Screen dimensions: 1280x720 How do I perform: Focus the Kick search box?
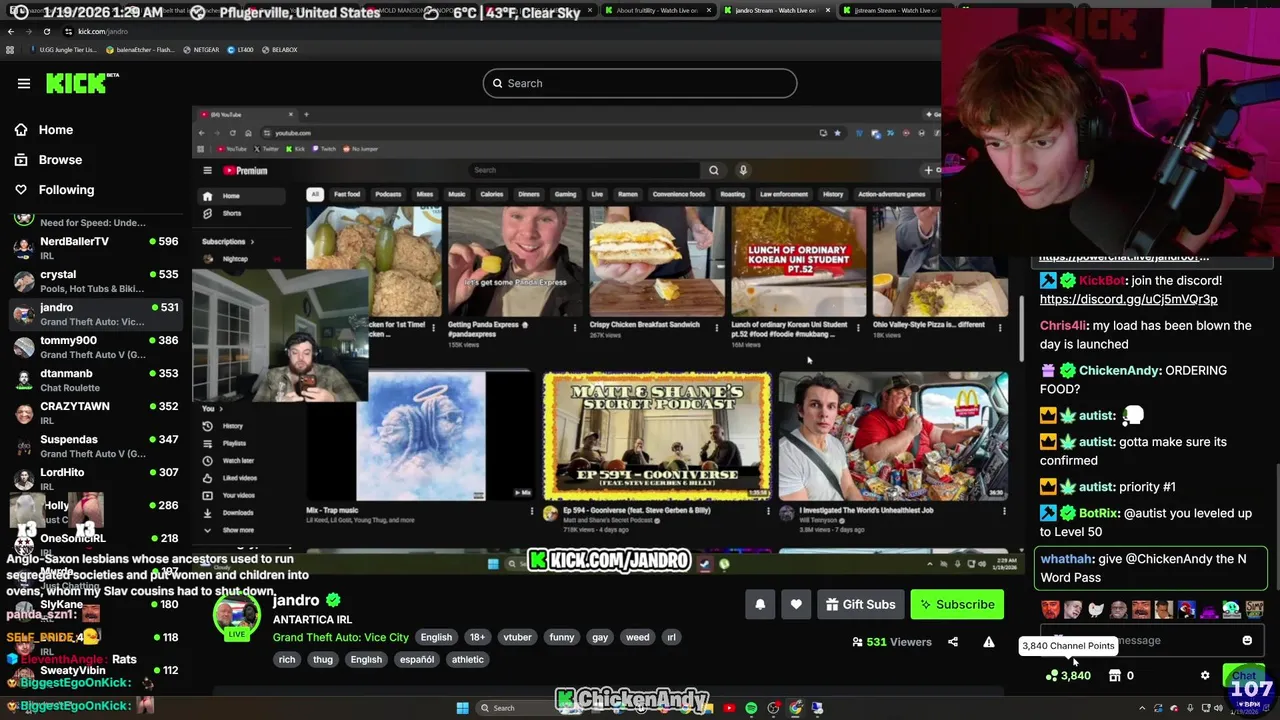click(640, 83)
